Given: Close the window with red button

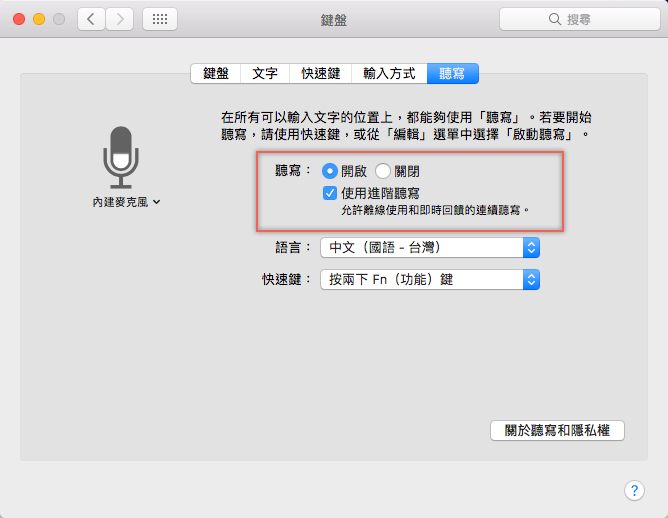Looking at the screenshot, I should [x=19, y=19].
